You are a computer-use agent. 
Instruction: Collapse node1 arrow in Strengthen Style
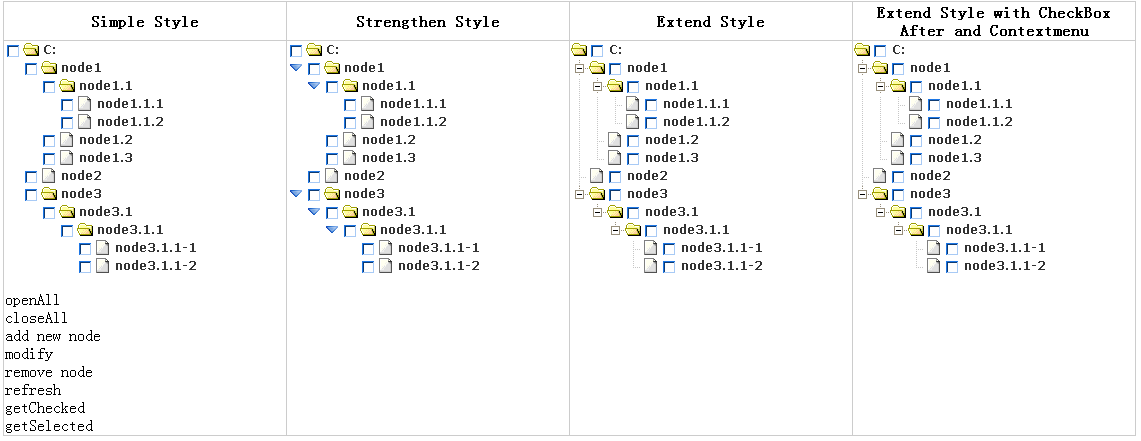(296, 68)
